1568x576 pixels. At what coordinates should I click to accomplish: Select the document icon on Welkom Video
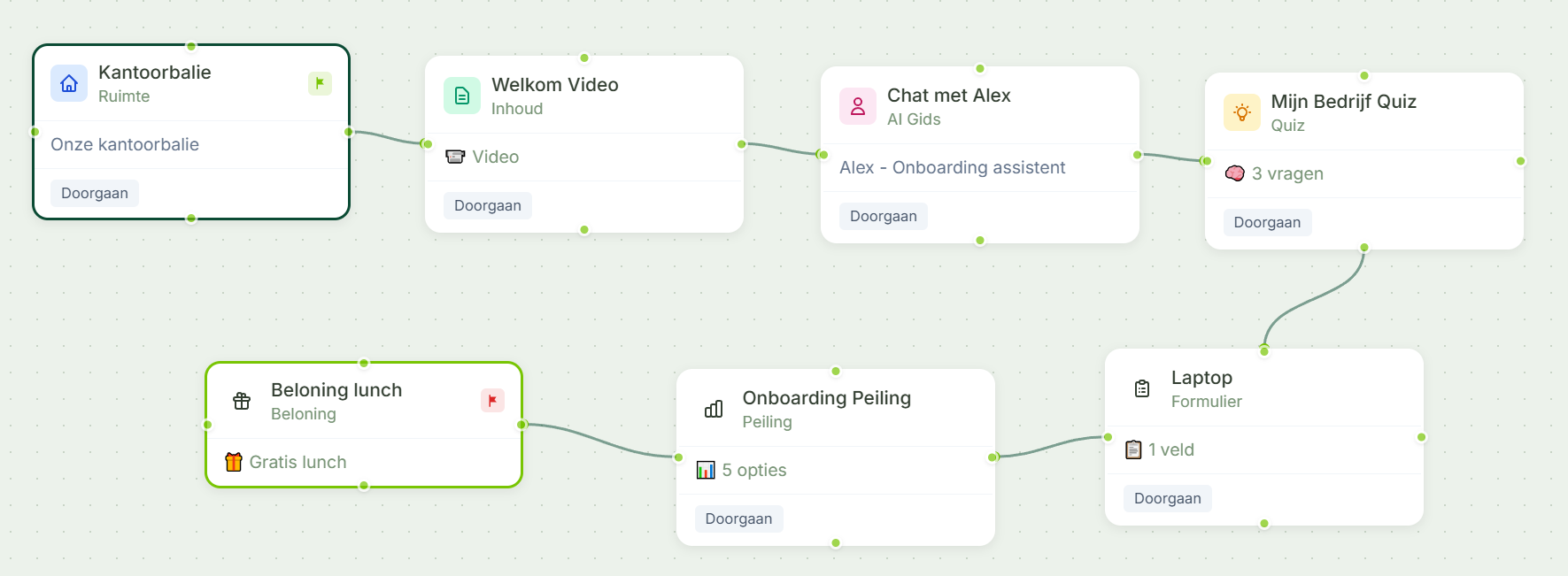tap(461, 96)
